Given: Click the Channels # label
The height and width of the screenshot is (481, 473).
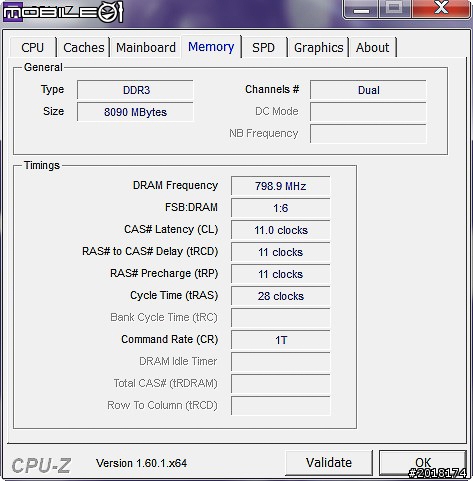Looking at the screenshot, I should tap(272, 89).
